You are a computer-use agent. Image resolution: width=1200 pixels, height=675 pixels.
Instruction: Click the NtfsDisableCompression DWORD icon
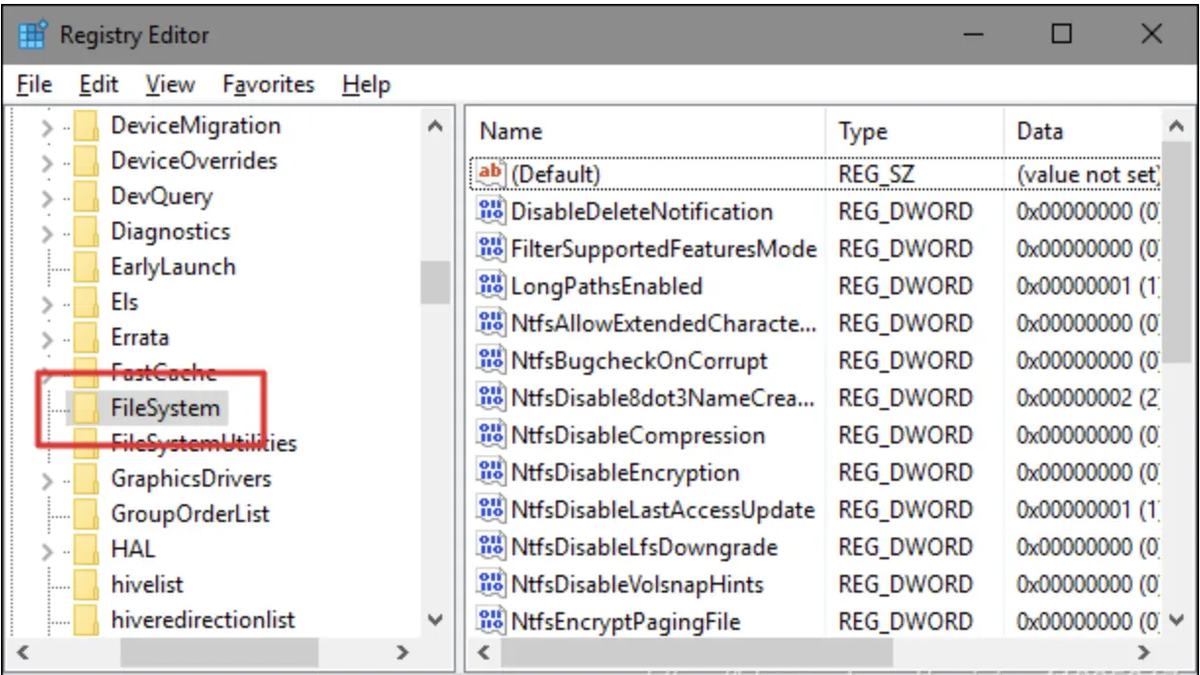click(491, 436)
